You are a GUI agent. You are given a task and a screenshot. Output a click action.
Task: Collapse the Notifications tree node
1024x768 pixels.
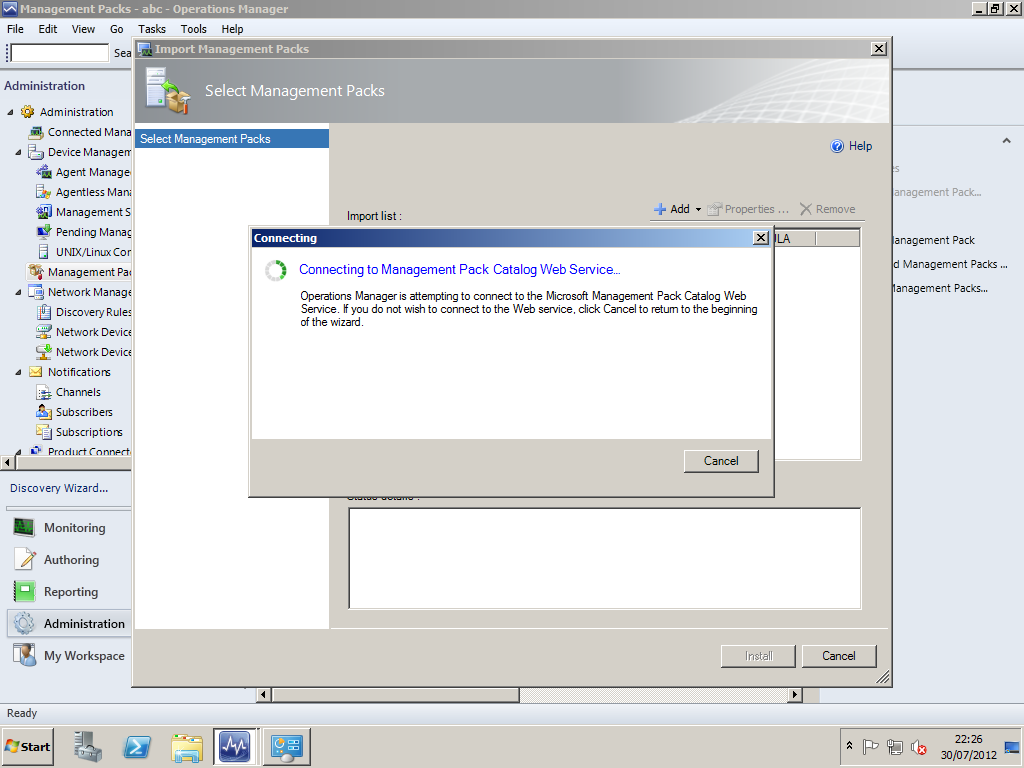[18, 372]
